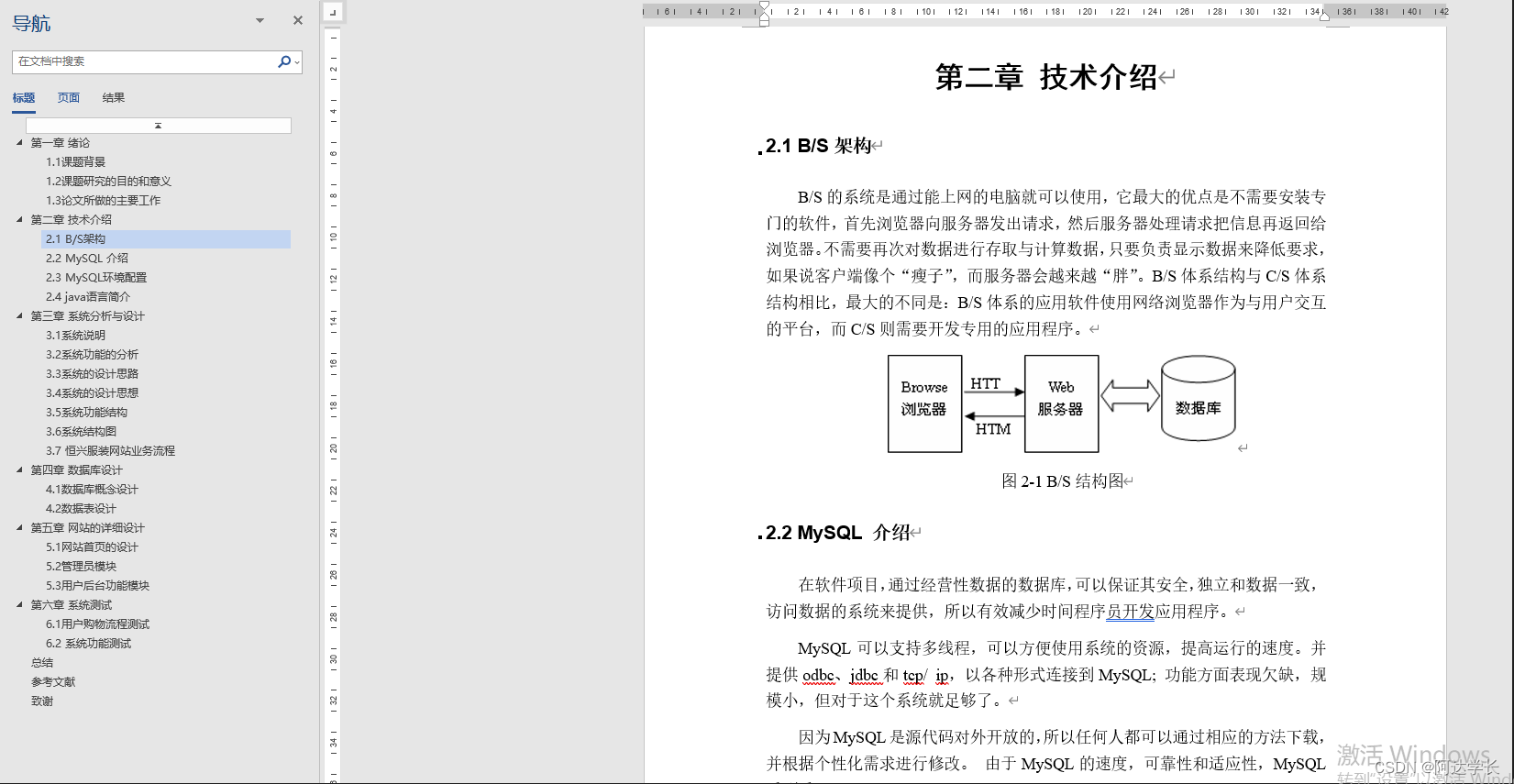Click the document heading 2.2 MySQL 介绍
The image size is (1514, 784).
[x=838, y=533]
